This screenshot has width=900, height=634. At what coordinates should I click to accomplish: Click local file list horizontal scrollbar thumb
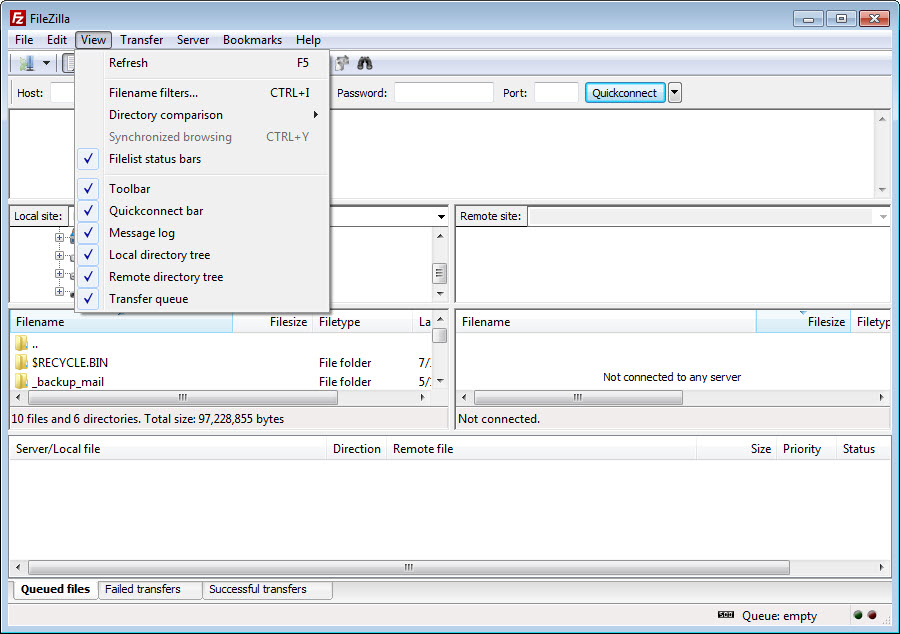click(x=183, y=397)
